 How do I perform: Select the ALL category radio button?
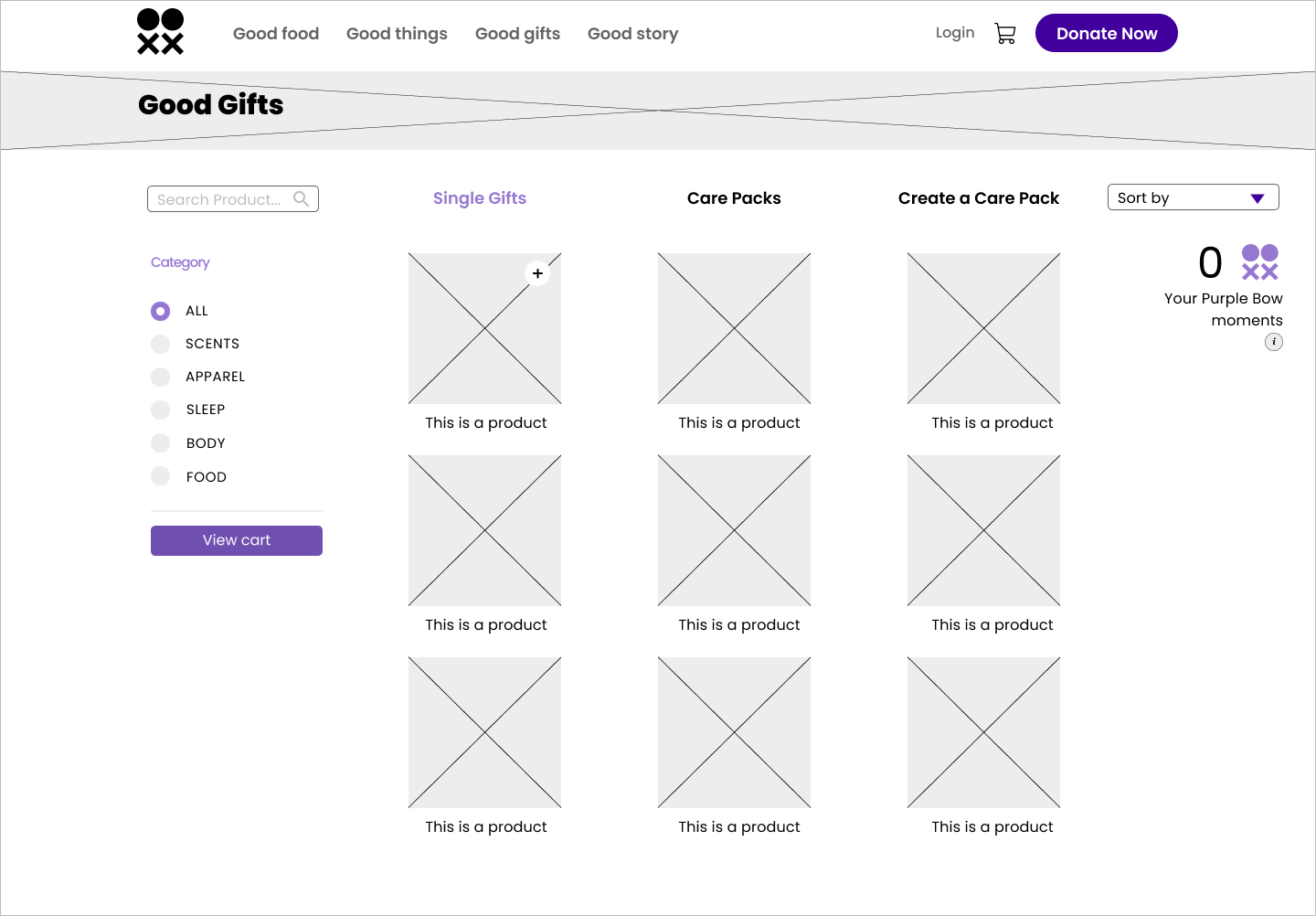[161, 311]
